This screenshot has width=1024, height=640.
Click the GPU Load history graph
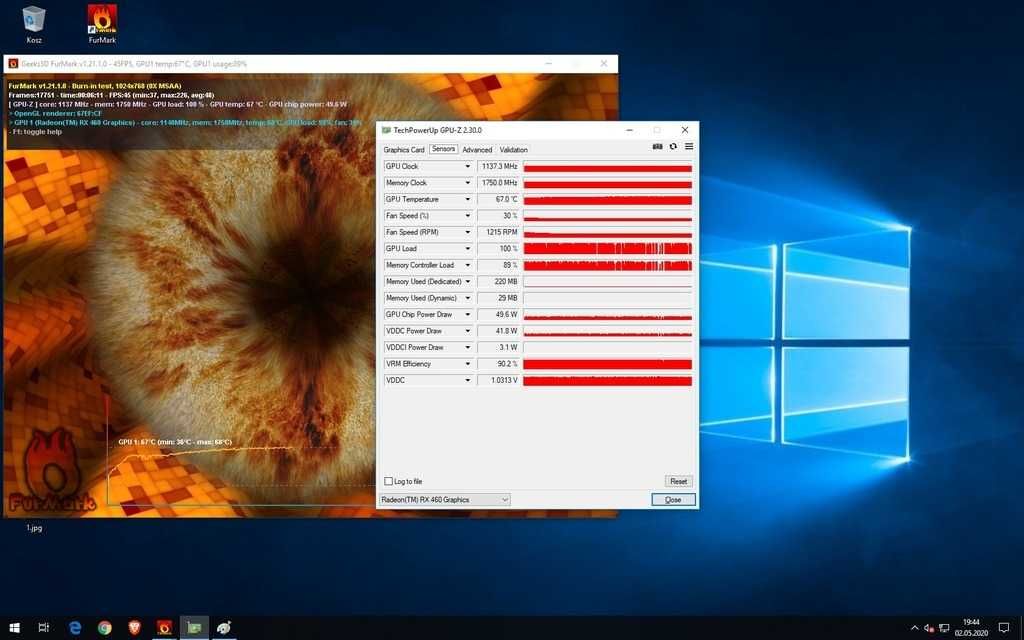click(607, 249)
